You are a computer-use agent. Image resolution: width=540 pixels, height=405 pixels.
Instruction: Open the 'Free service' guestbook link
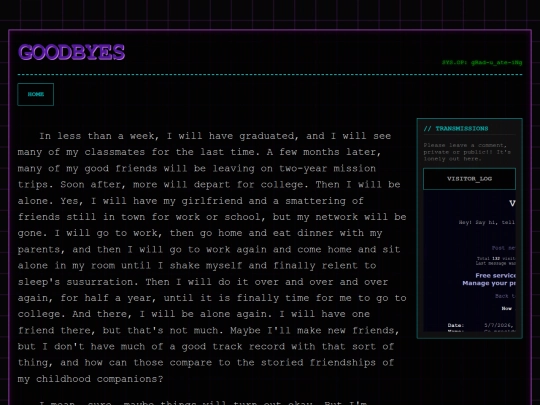coord(496,276)
